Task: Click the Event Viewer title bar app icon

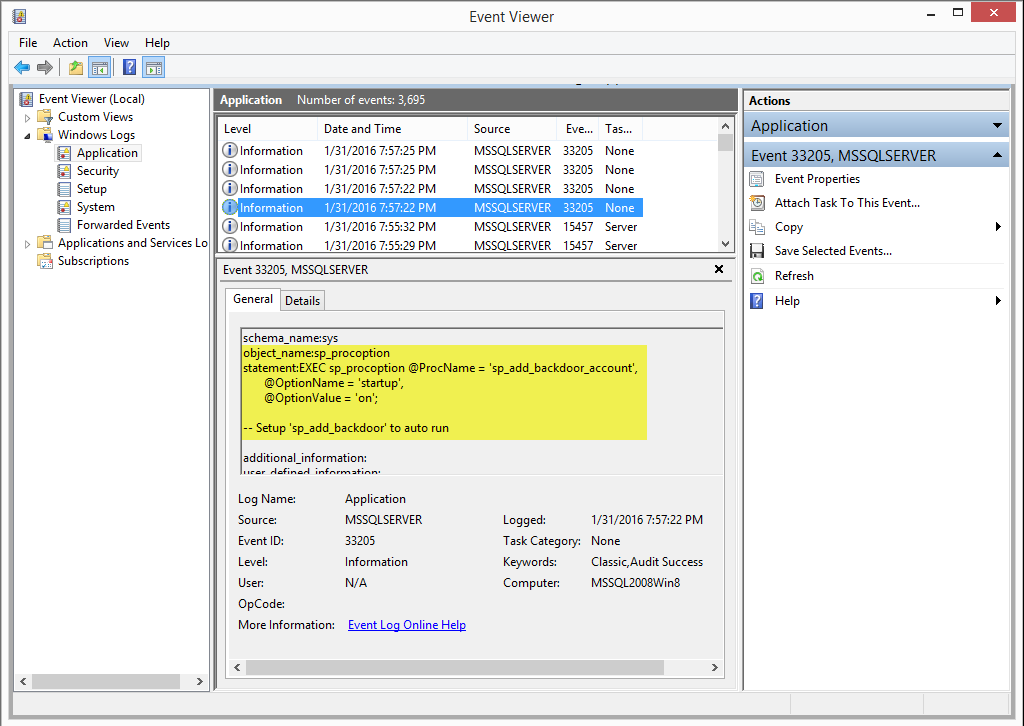Action: (20, 16)
